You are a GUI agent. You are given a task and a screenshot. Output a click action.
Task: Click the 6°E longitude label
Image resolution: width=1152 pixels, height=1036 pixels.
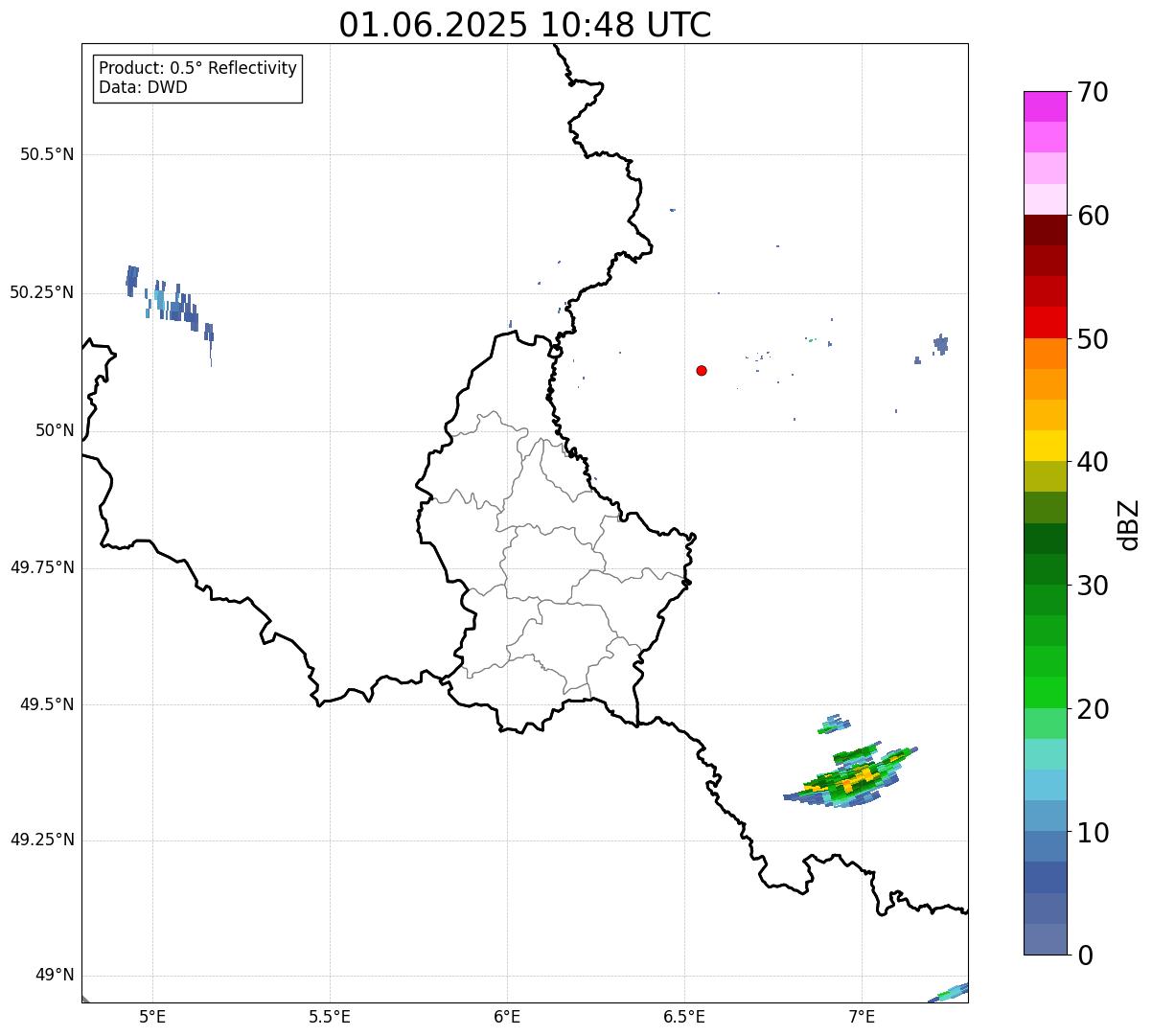point(507,1016)
